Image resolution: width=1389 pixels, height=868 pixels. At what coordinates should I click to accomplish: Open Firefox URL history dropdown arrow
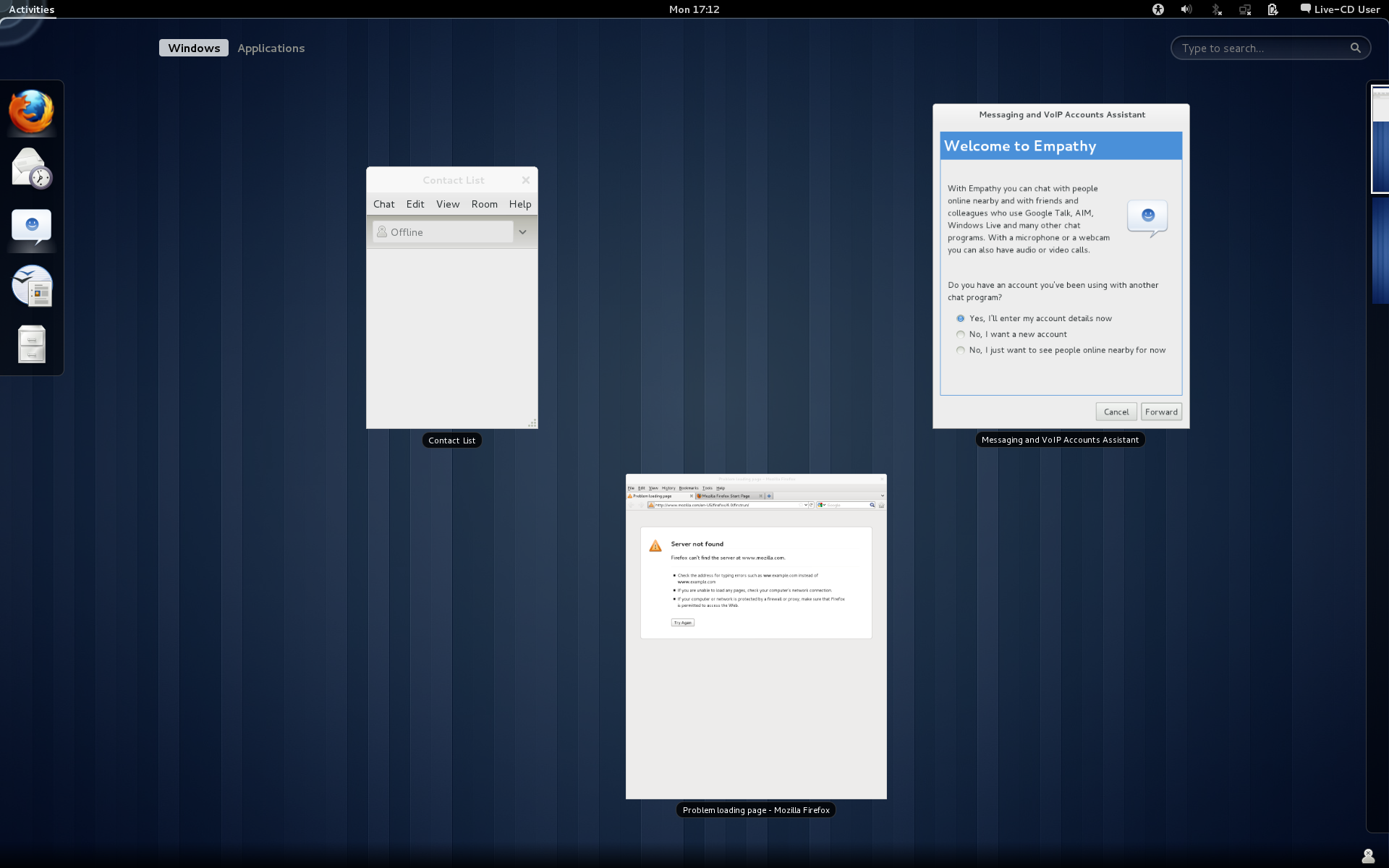click(805, 505)
